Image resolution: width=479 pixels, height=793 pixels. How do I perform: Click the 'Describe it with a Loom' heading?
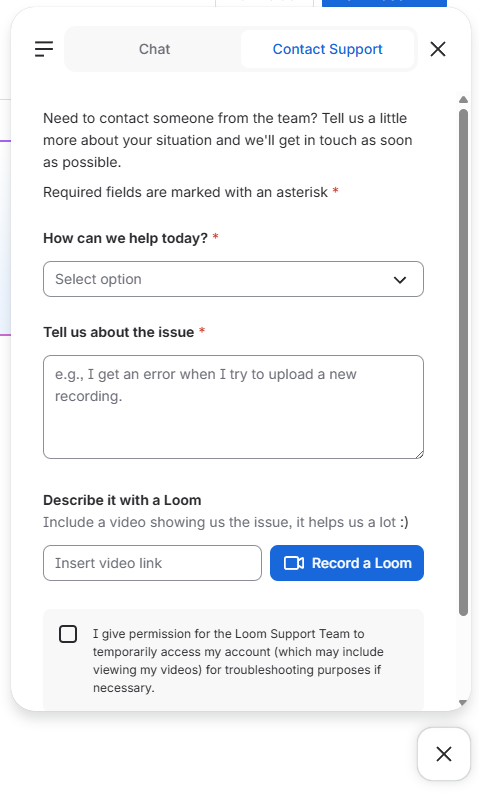point(122,500)
